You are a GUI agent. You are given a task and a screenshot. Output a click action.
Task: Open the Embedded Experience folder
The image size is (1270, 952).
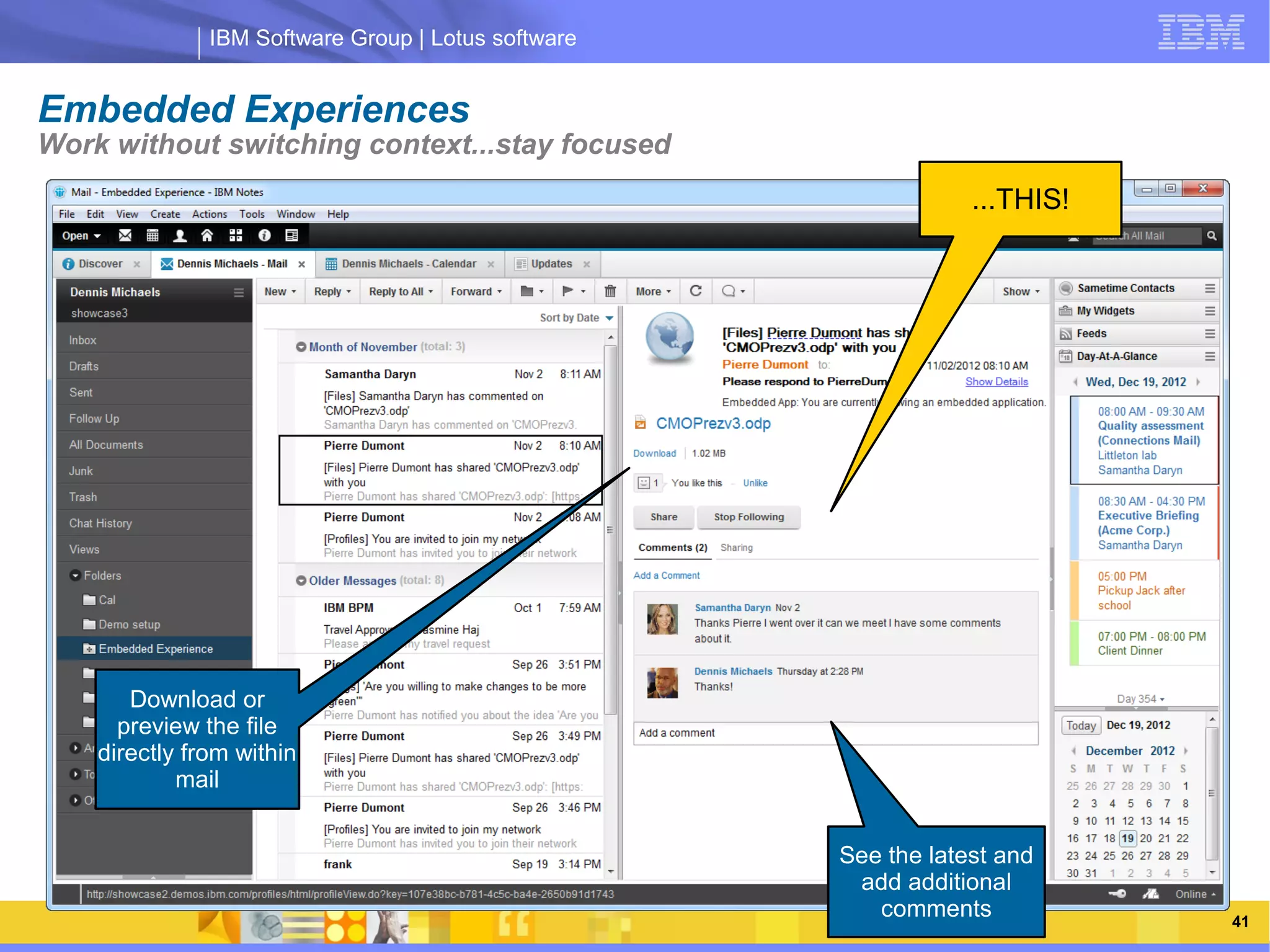[154, 649]
